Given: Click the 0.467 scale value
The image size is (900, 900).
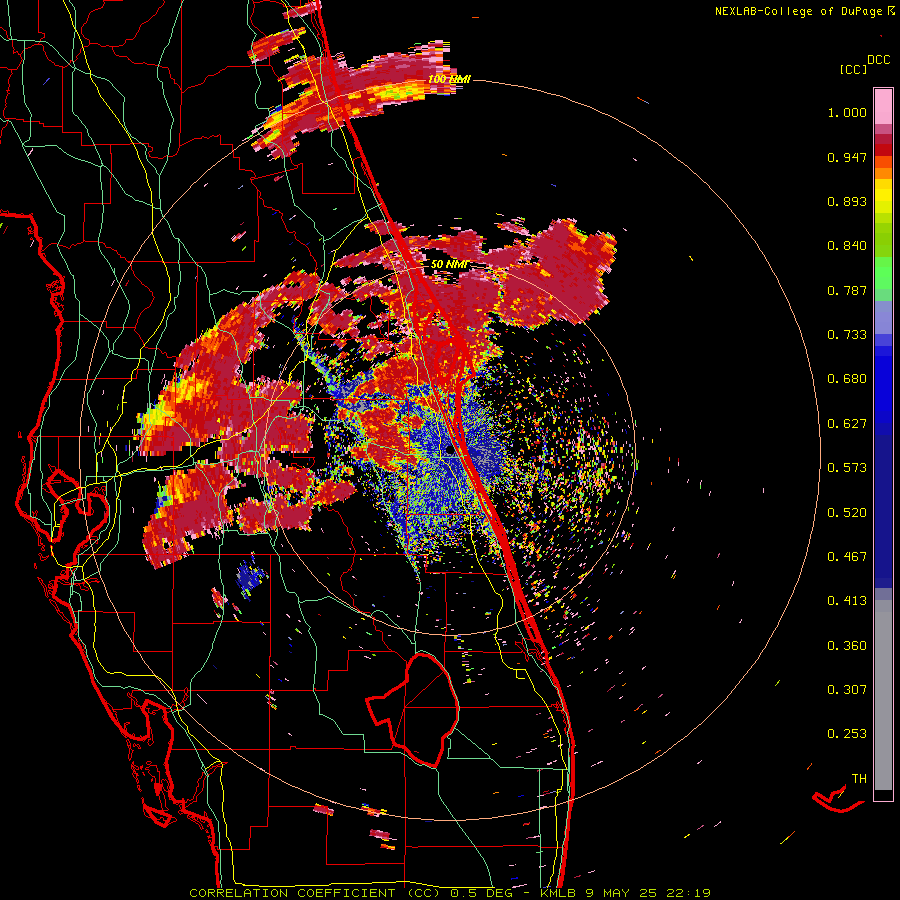Looking at the screenshot, I should [847, 557].
